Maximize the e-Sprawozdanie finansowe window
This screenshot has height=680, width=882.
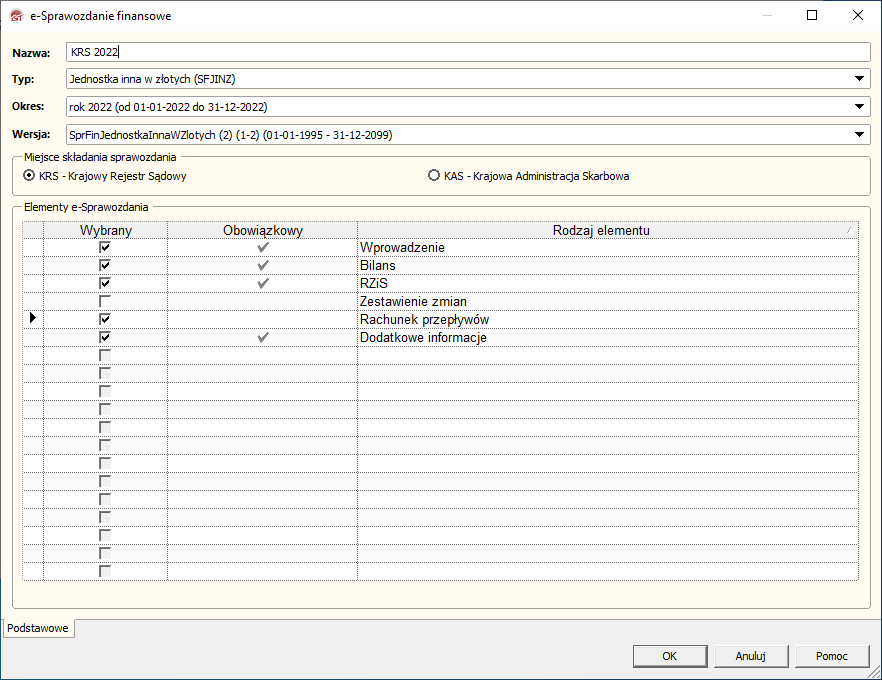[x=812, y=15]
